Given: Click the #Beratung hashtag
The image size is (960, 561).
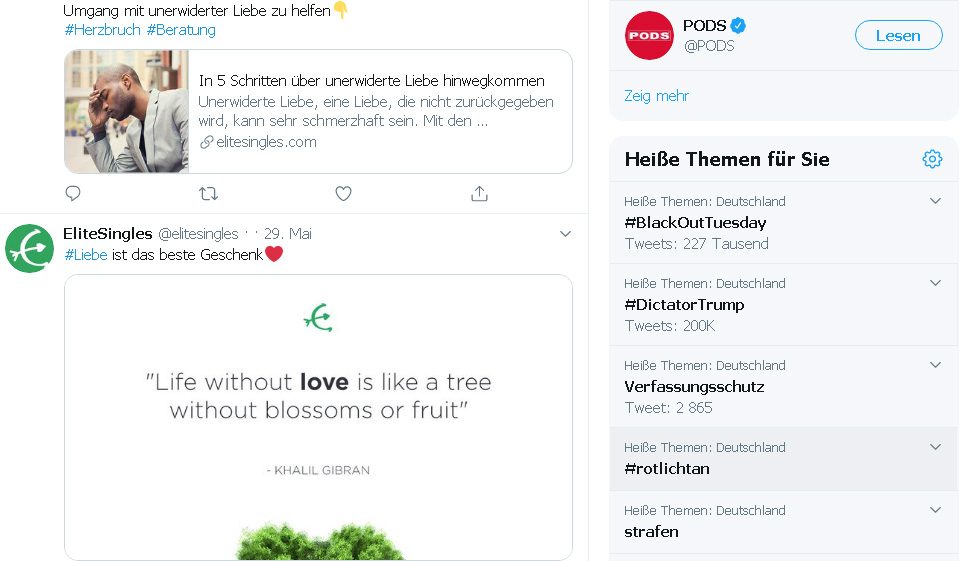Looking at the screenshot, I should coord(181,30).
